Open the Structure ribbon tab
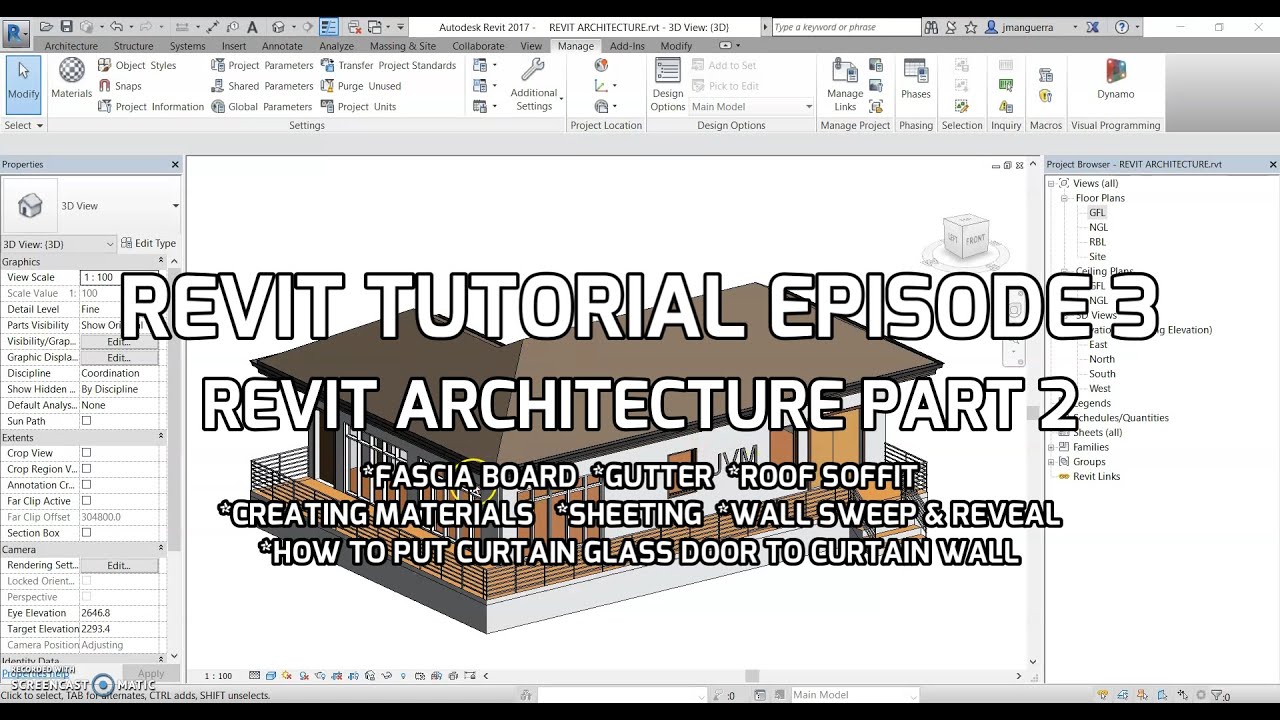1280x720 pixels. (x=133, y=46)
